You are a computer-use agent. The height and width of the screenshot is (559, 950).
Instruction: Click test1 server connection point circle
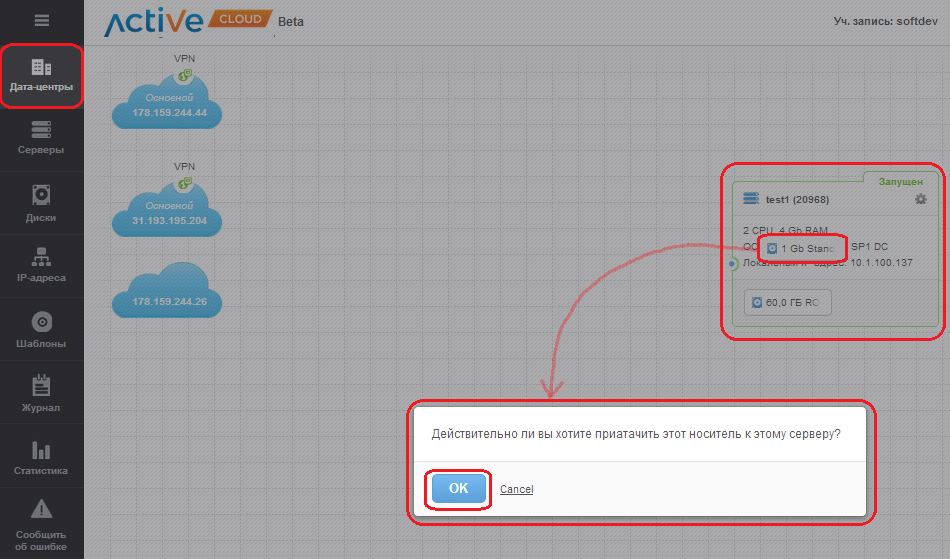click(733, 264)
